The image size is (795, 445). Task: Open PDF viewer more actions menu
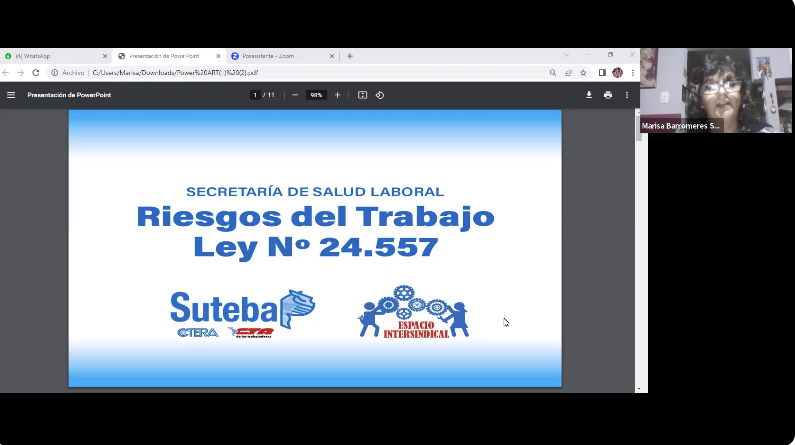click(x=627, y=95)
